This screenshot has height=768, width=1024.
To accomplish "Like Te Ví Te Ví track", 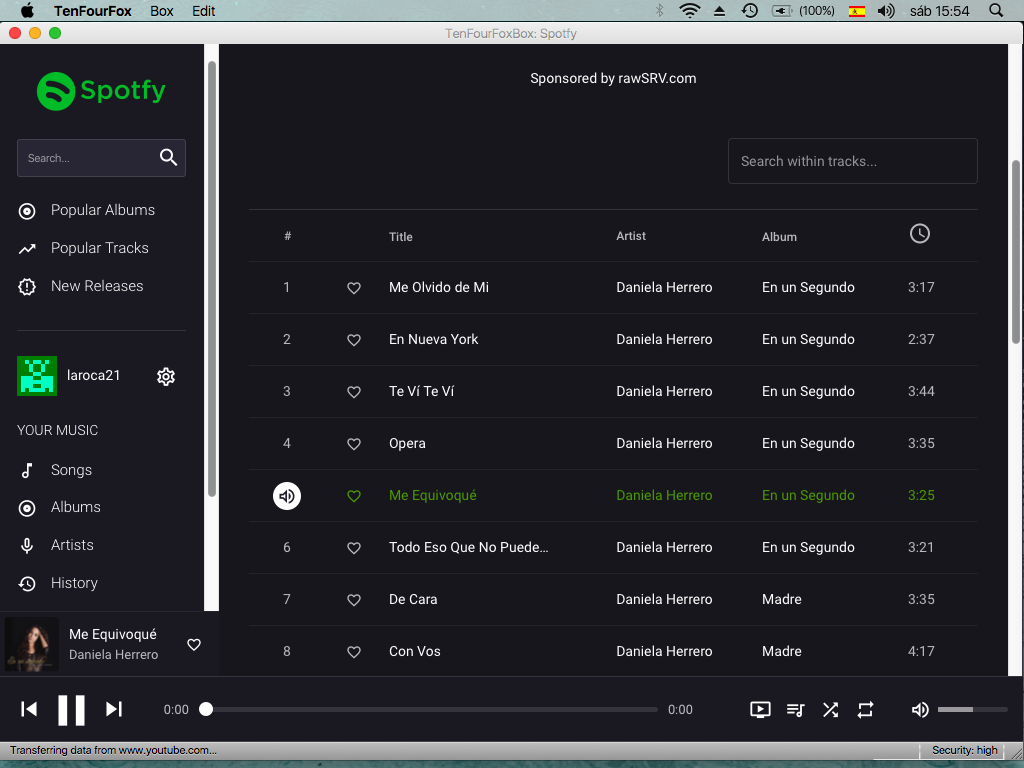I will pyautogui.click(x=354, y=392).
